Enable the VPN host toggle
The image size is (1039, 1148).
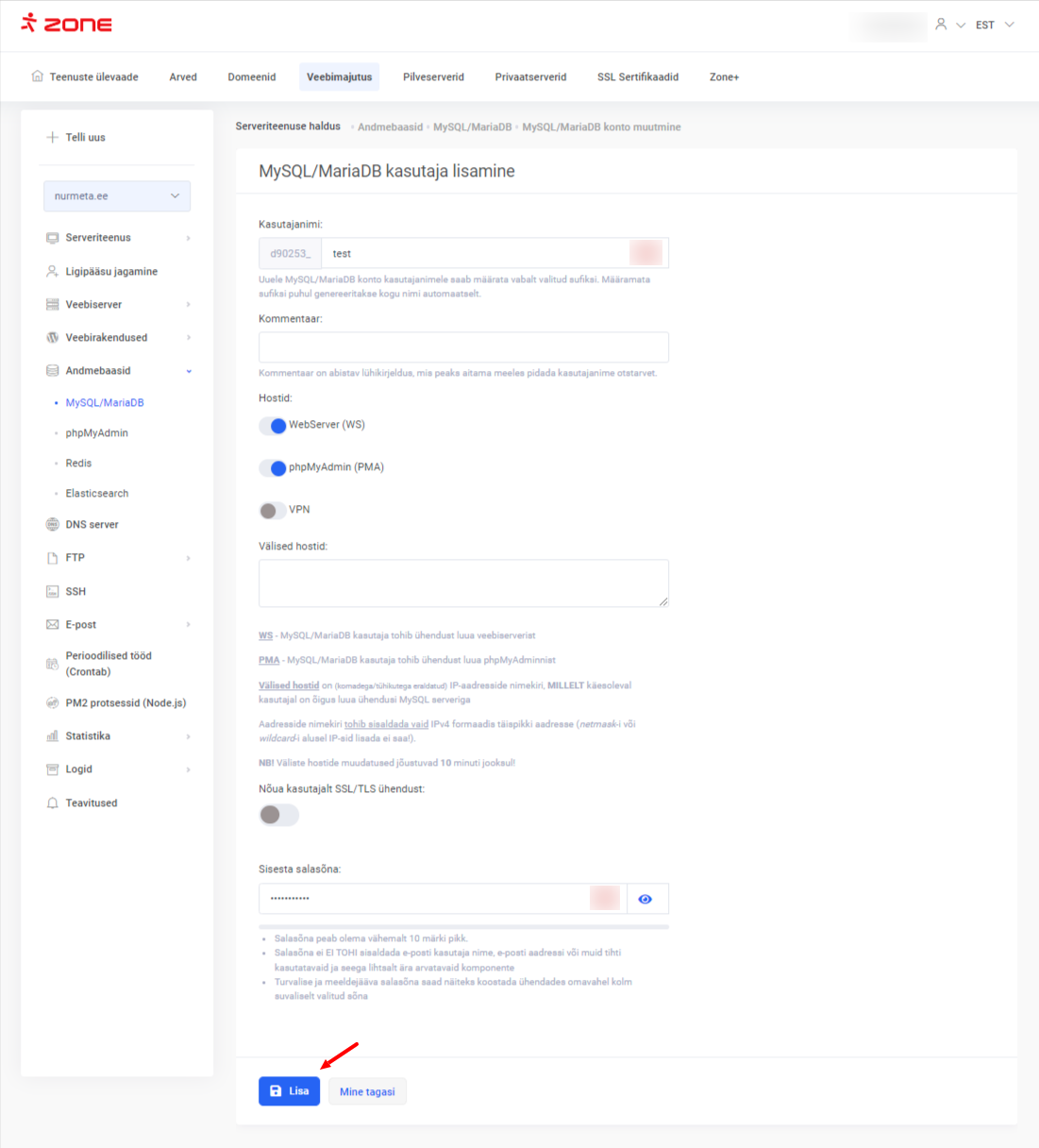pyautogui.click(x=273, y=511)
